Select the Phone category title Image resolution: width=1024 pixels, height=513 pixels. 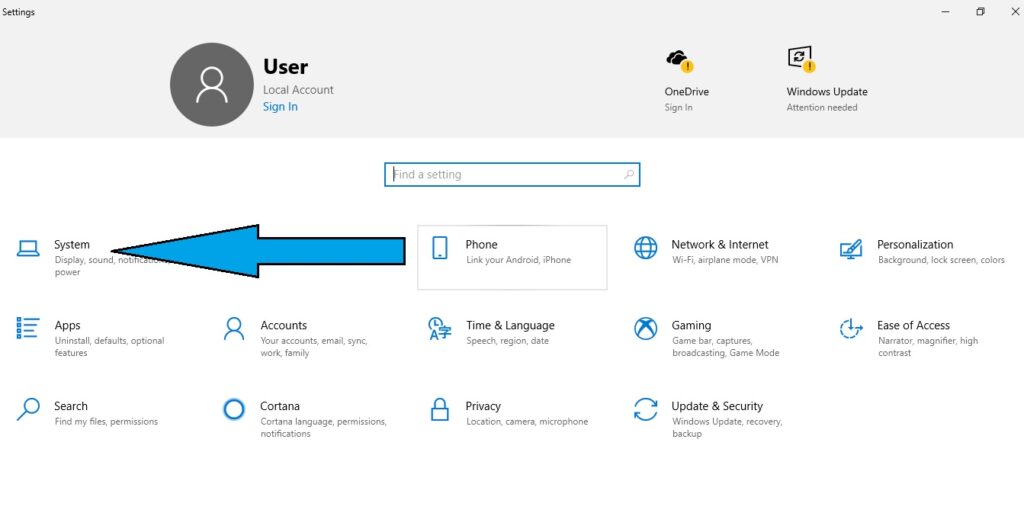pos(481,244)
